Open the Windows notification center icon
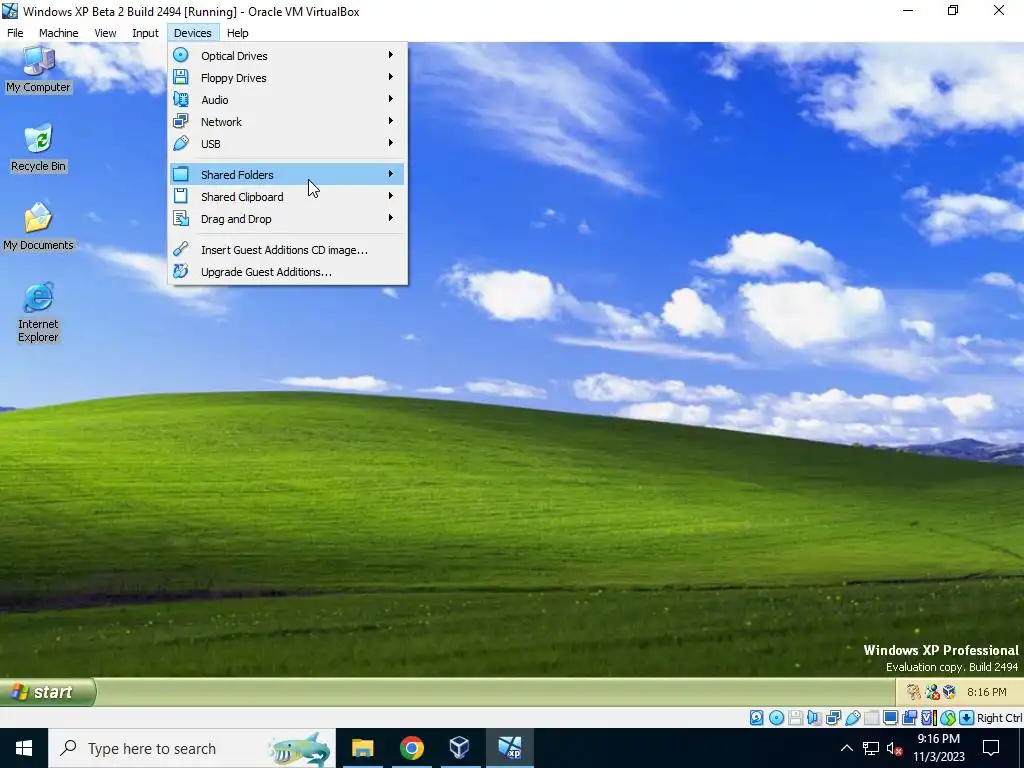 point(991,748)
